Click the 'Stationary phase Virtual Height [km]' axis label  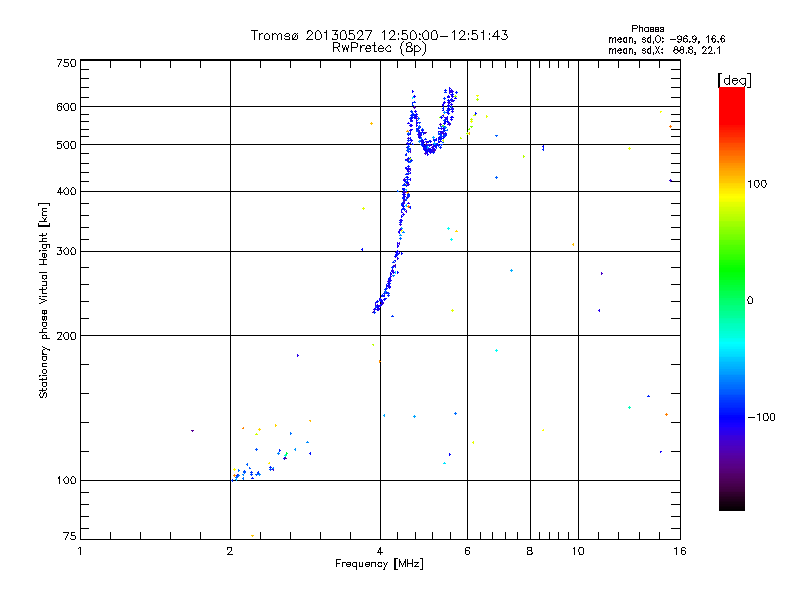click(43, 300)
